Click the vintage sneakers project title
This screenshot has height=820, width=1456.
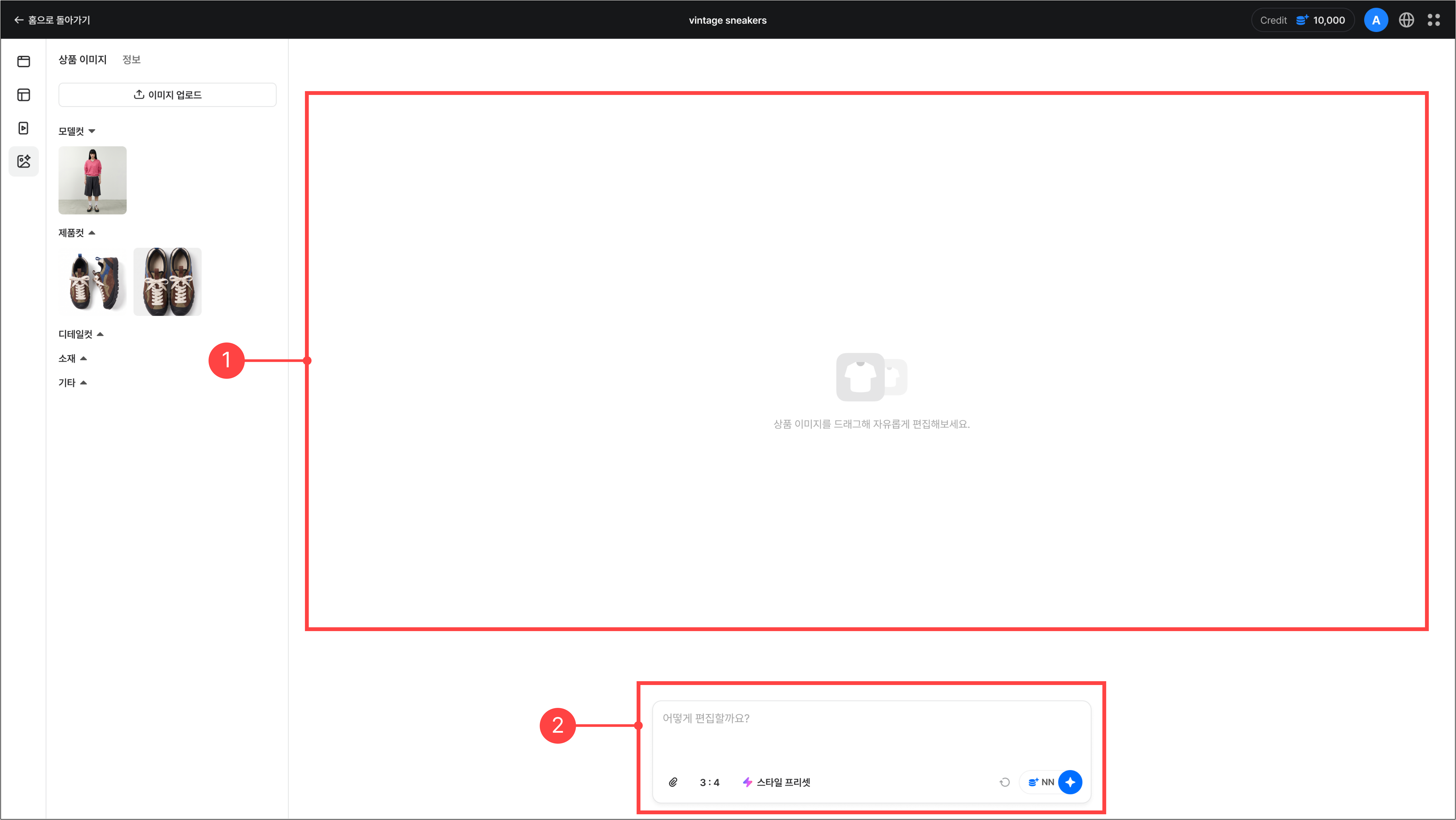(x=728, y=20)
